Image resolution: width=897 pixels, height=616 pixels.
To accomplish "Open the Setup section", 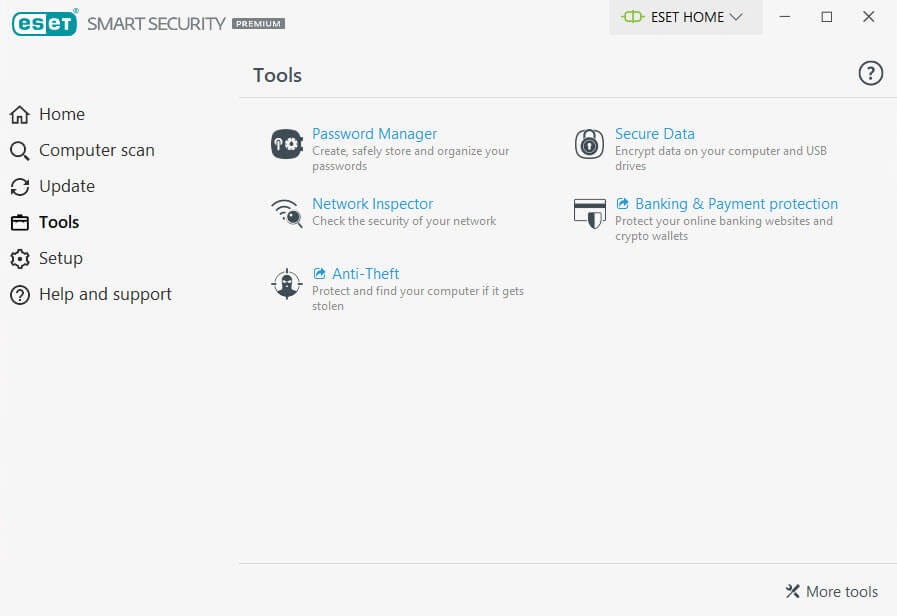I will pyautogui.click(x=61, y=259).
